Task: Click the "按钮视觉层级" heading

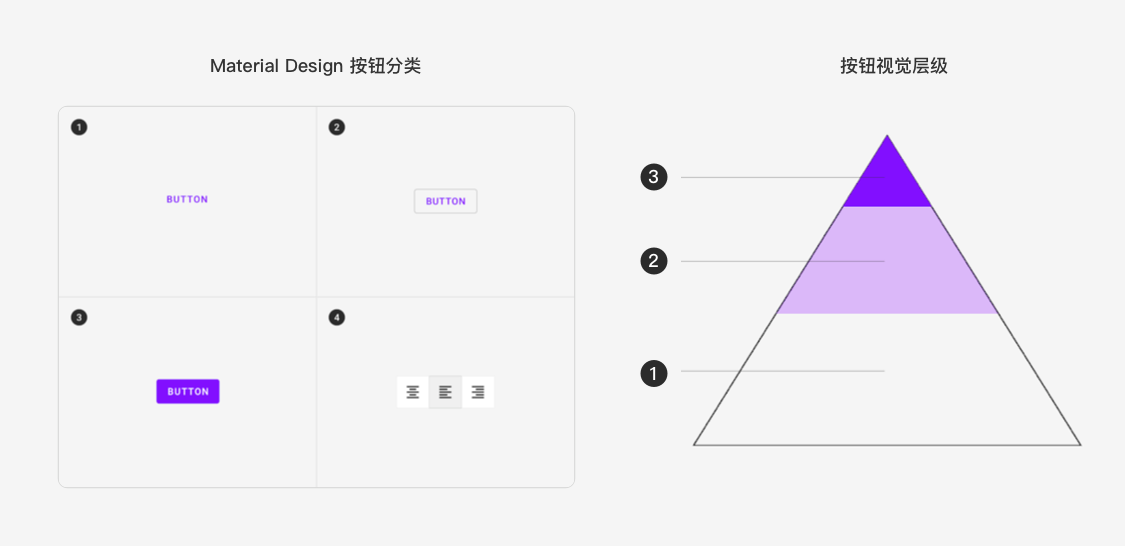Action: point(894,66)
